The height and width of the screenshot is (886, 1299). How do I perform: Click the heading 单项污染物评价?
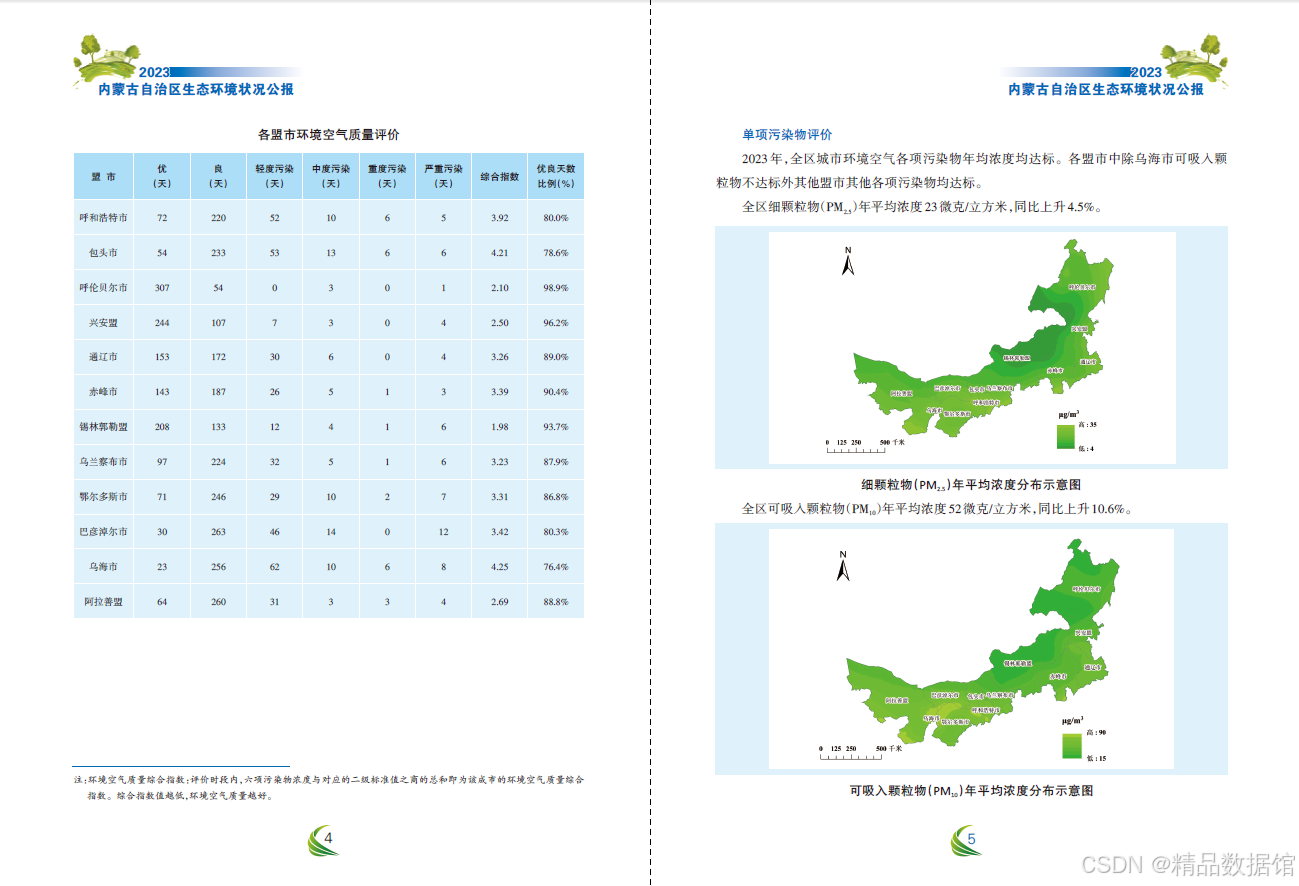click(x=787, y=134)
